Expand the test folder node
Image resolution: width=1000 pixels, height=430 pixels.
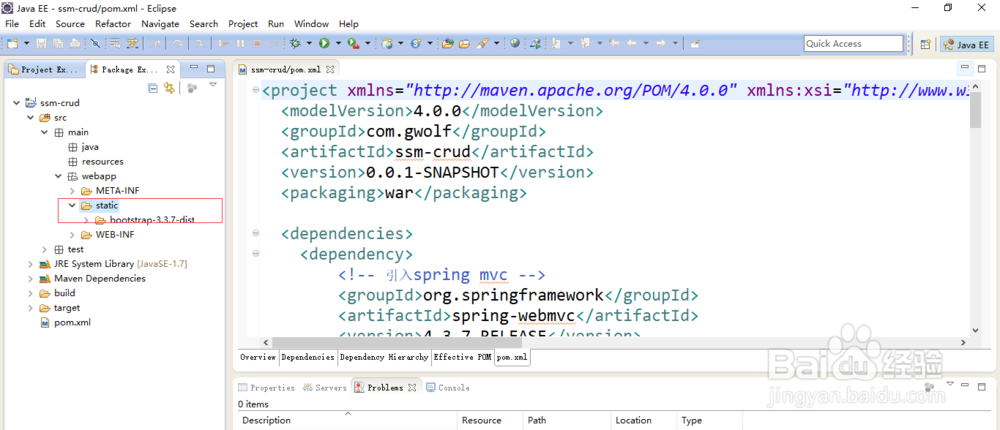[x=44, y=249]
